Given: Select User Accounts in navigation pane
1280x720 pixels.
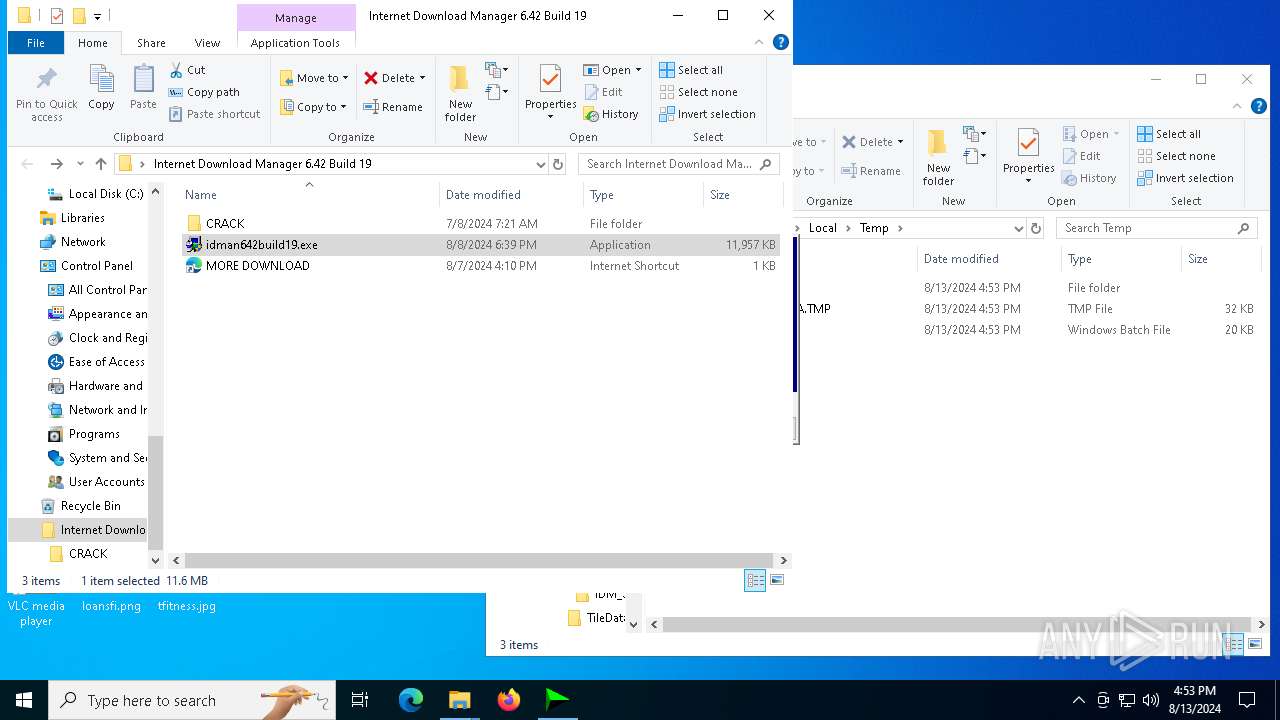Looking at the screenshot, I should [96, 482].
